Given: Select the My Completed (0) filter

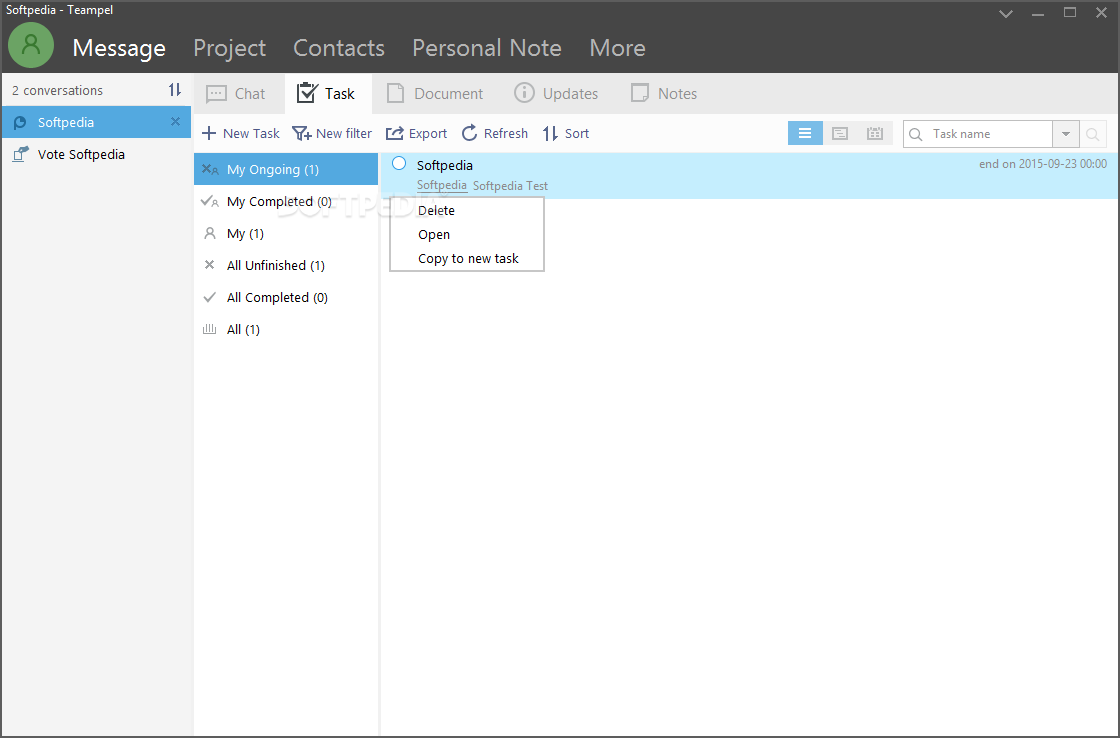Looking at the screenshot, I should click(286, 201).
